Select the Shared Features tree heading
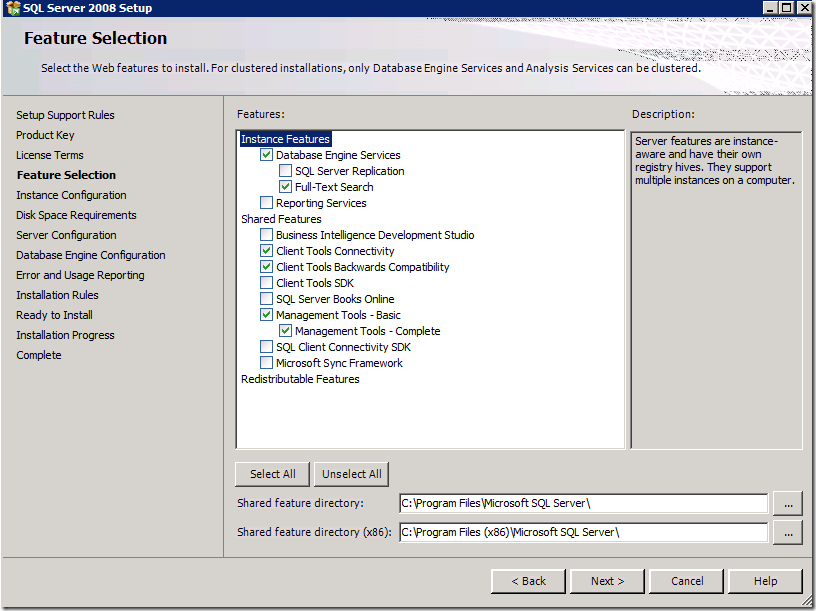The width and height of the screenshot is (816, 611). [x=281, y=219]
